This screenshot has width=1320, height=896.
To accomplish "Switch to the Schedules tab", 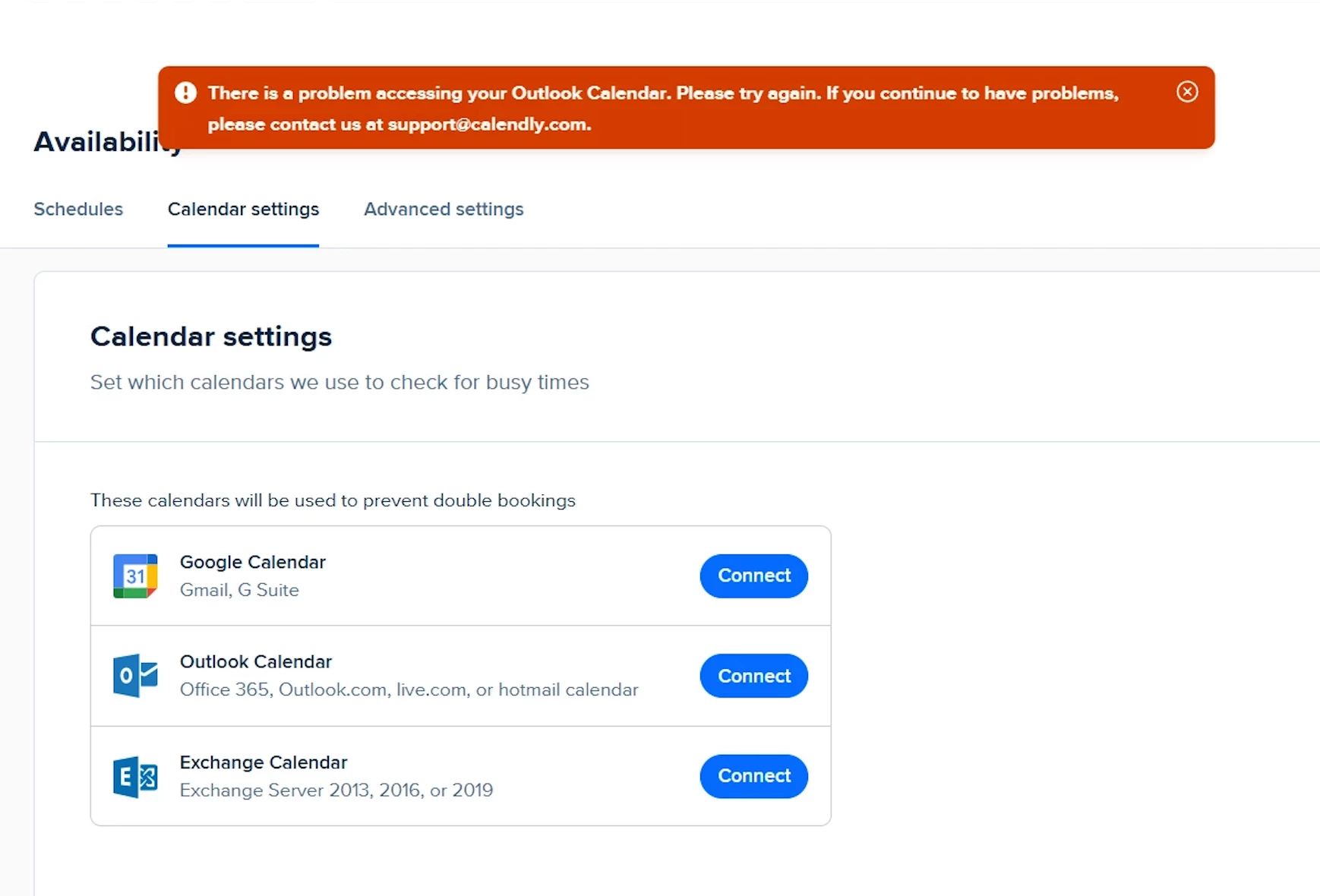I will (x=78, y=209).
